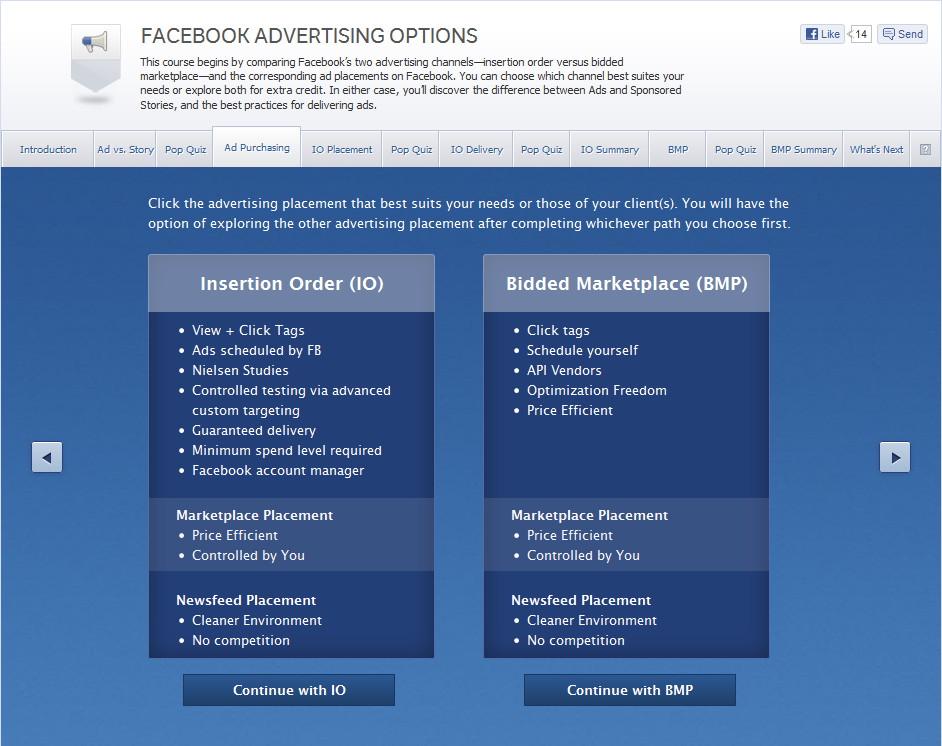Click the Send button
Image resolution: width=942 pixels, height=746 pixels.
point(902,34)
